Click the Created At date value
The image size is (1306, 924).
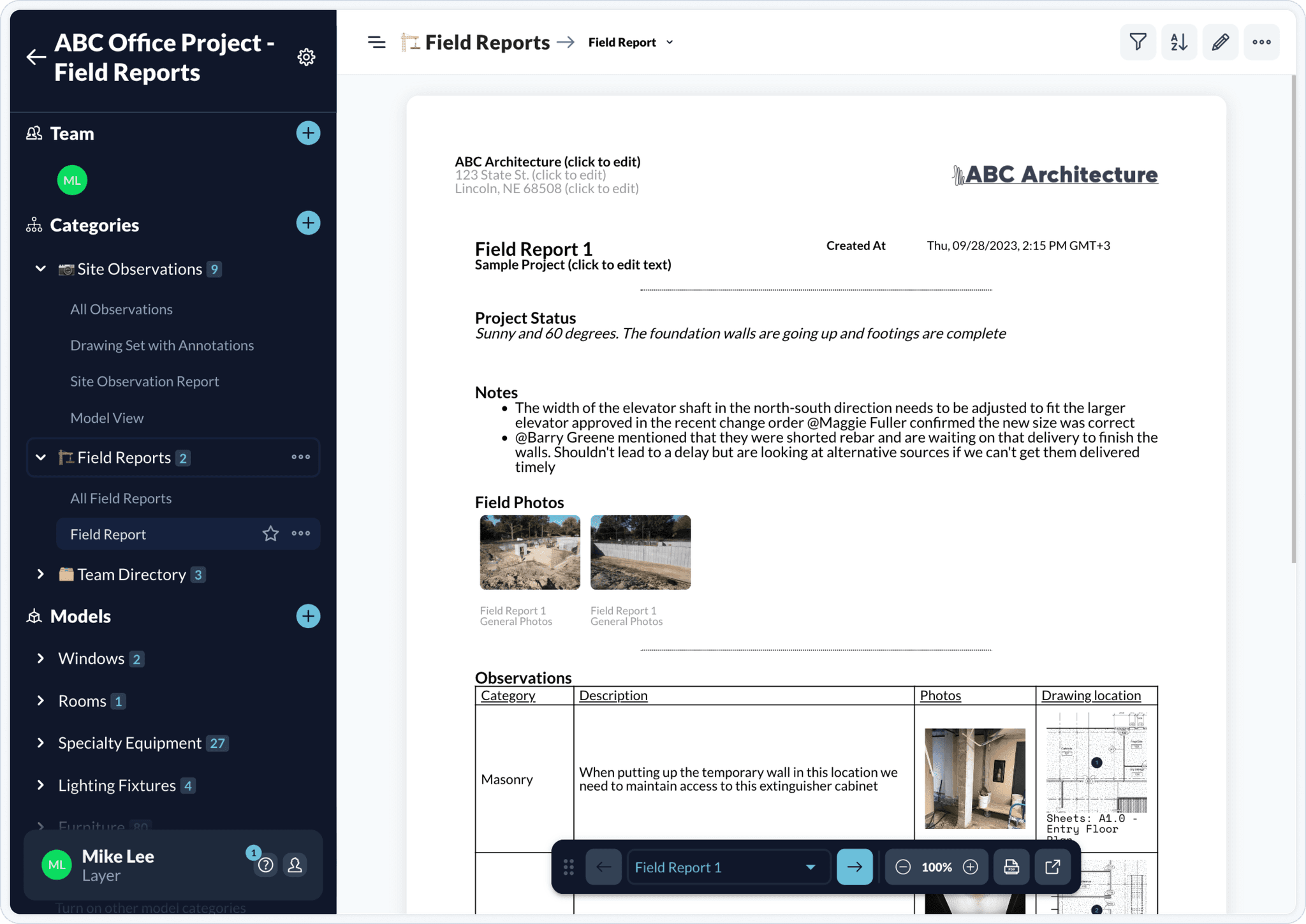(1018, 246)
